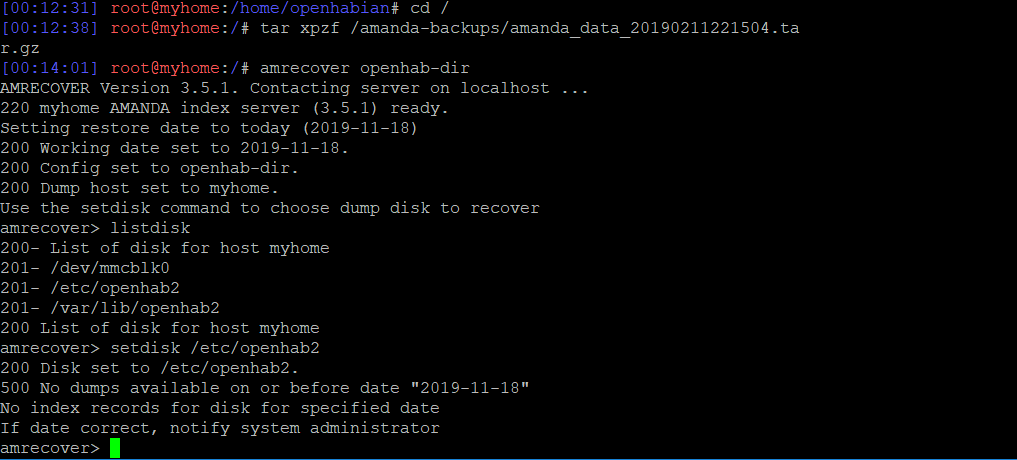The height and width of the screenshot is (460, 1017).
Task: Click the green cursor at the amrecover prompt
Action: tap(115, 449)
